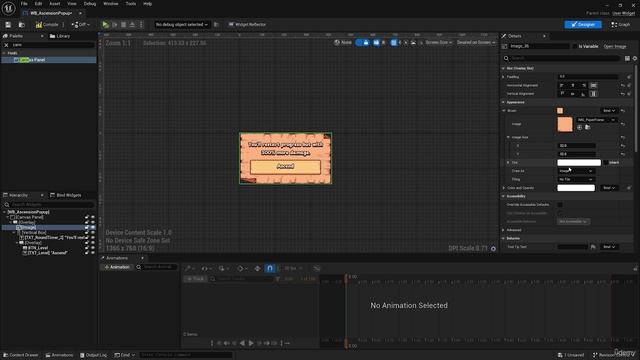This screenshot has width=640, height=360.
Task: Browse to asset in Content Browser
Action: point(22,25)
